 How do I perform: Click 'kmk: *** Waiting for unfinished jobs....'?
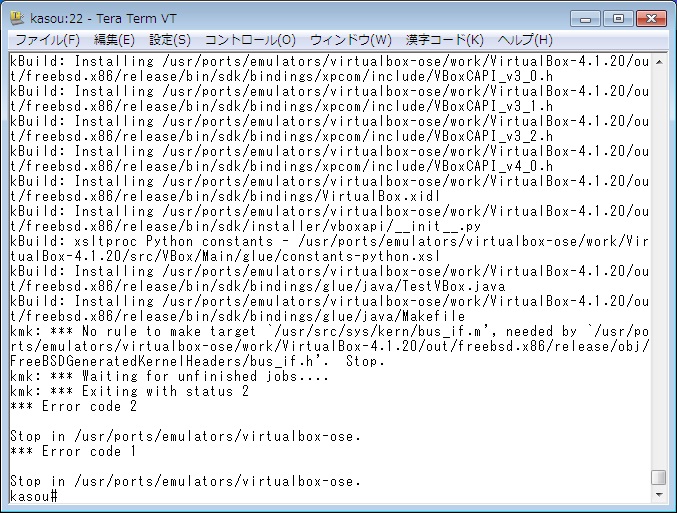click(169, 376)
